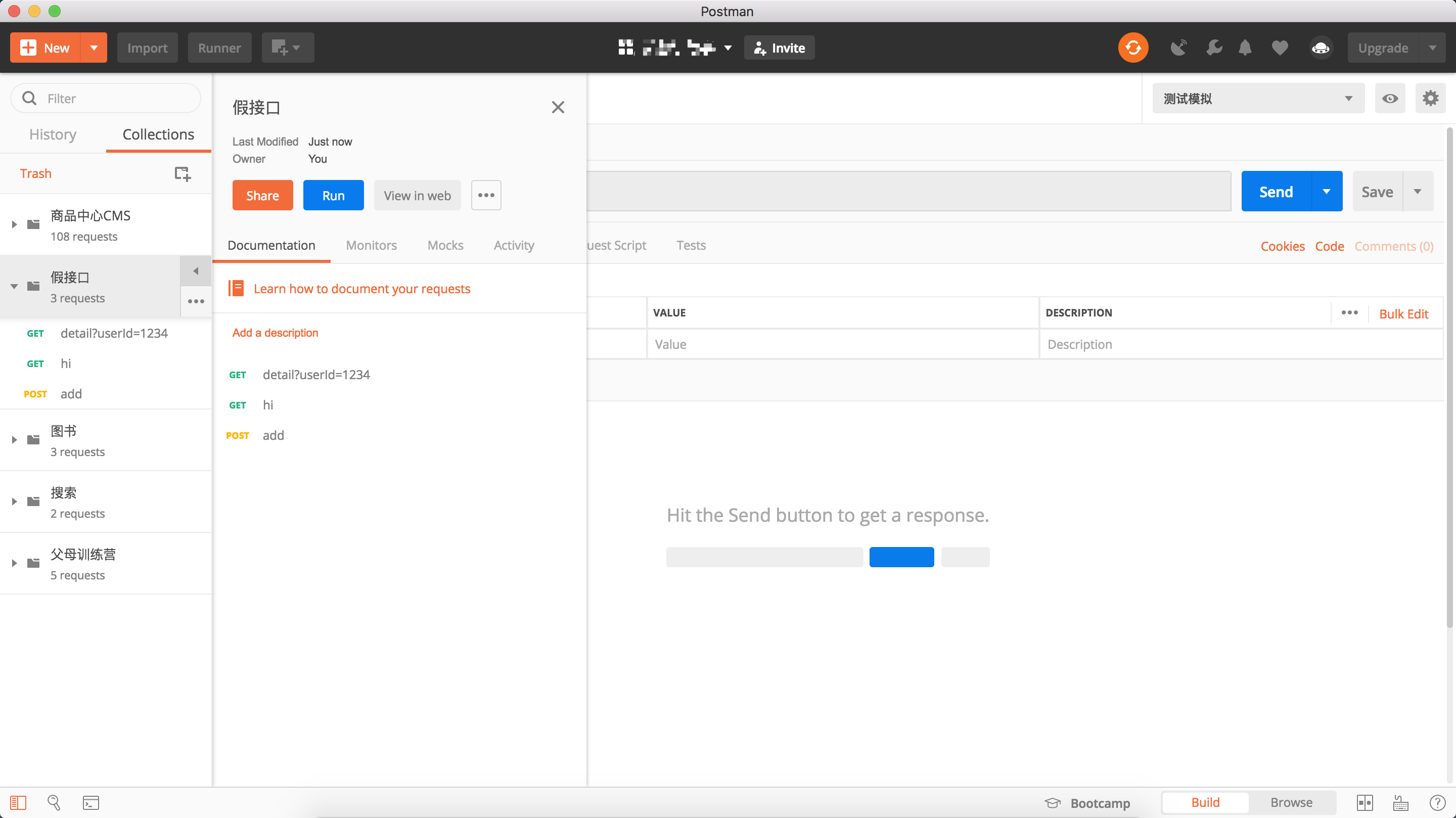Toggle the sidebar icon in status bar

(x=18, y=803)
